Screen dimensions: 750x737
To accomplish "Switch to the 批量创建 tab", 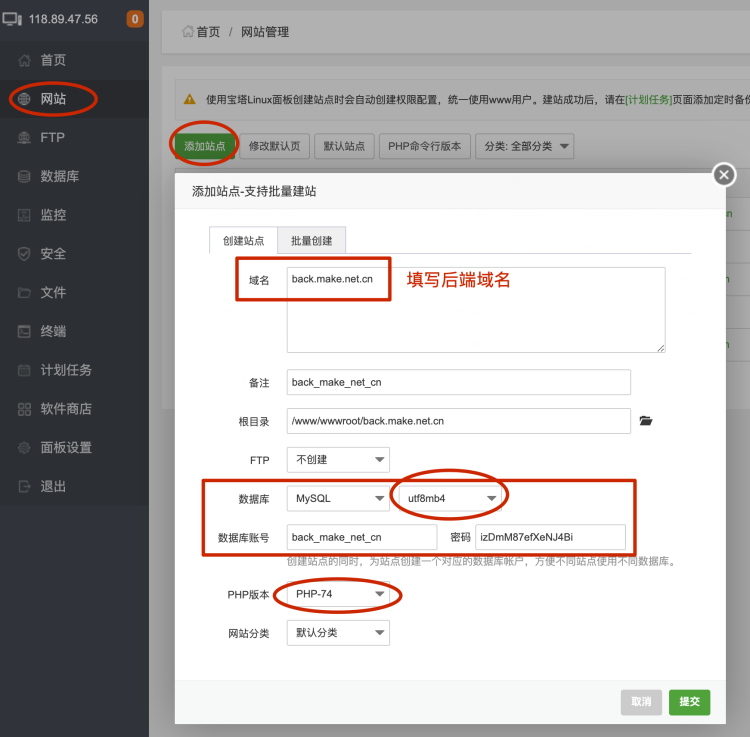I will coord(312,241).
